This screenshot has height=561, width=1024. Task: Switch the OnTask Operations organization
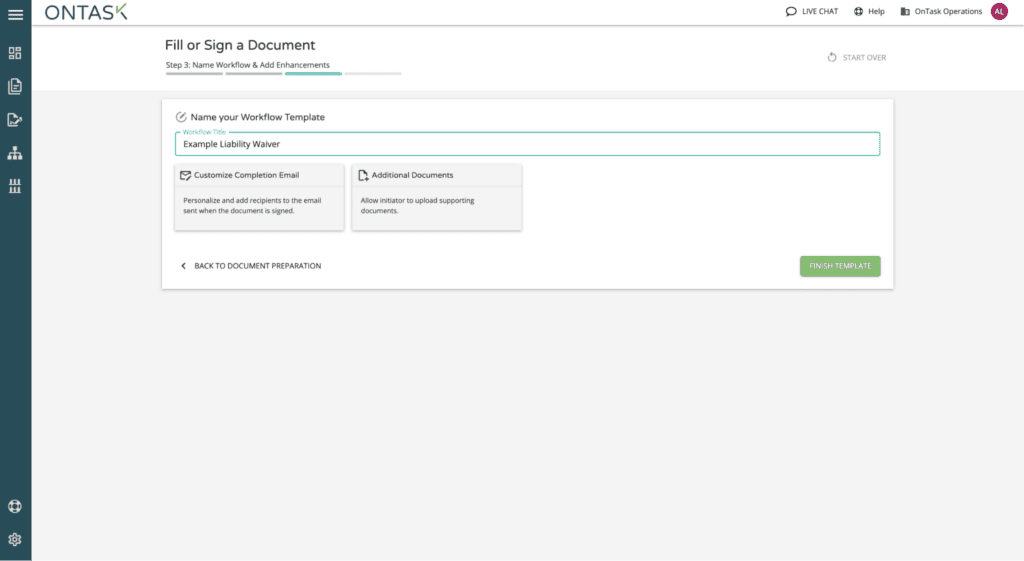click(941, 11)
